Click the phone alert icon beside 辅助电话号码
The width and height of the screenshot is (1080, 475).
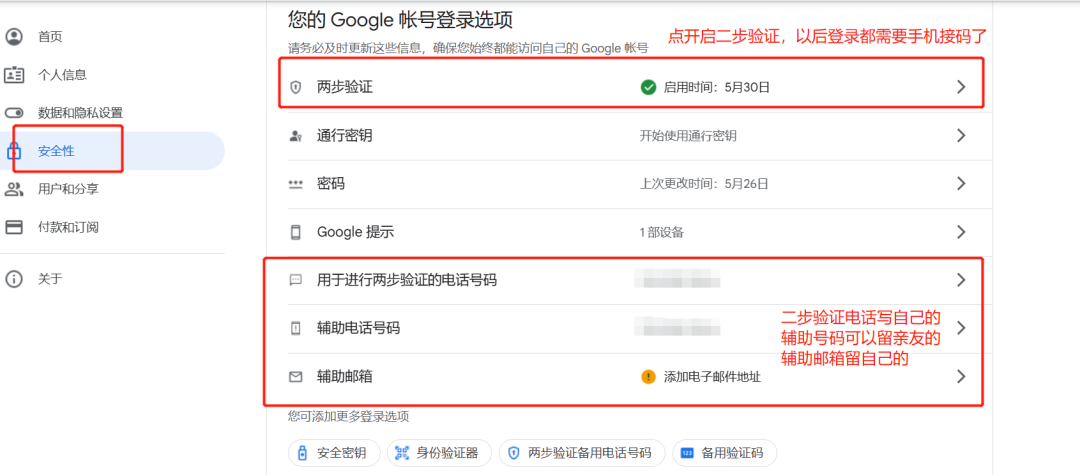(x=295, y=328)
